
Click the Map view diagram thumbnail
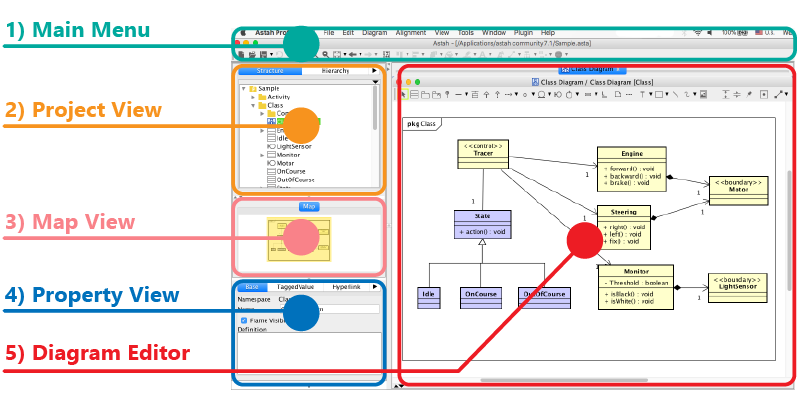pos(299,239)
